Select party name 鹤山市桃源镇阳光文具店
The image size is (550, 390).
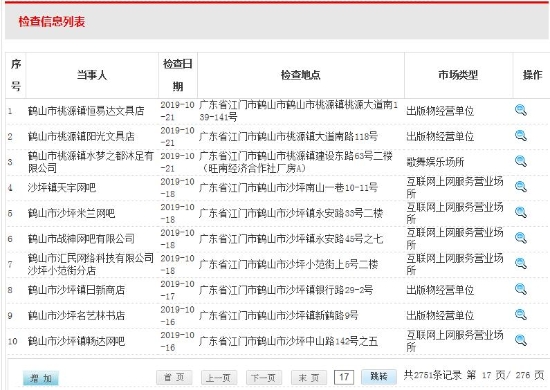(81, 136)
